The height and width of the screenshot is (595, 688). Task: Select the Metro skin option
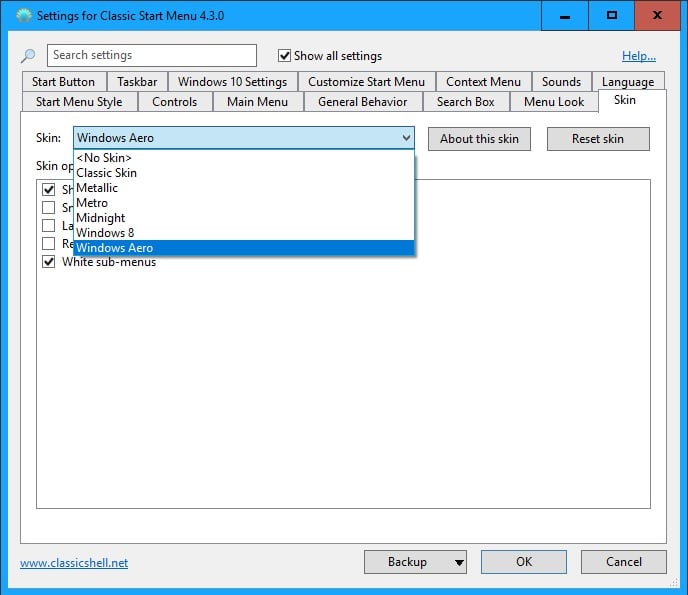tap(244, 203)
